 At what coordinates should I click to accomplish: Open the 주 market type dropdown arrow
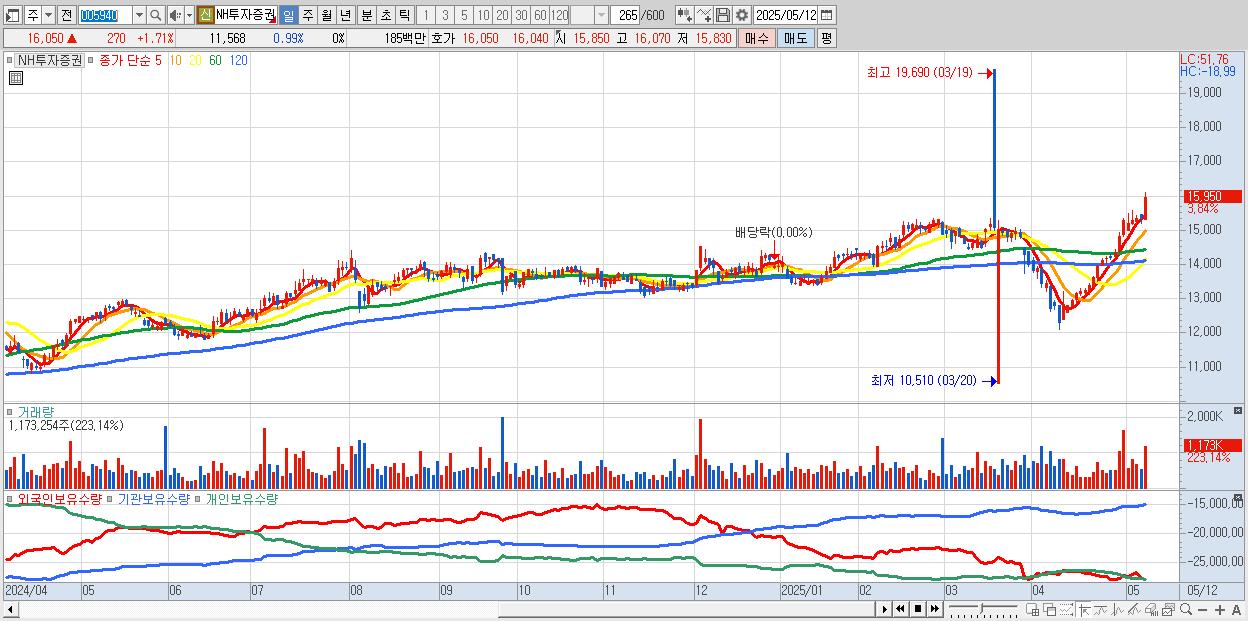pyautogui.click(x=48, y=15)
